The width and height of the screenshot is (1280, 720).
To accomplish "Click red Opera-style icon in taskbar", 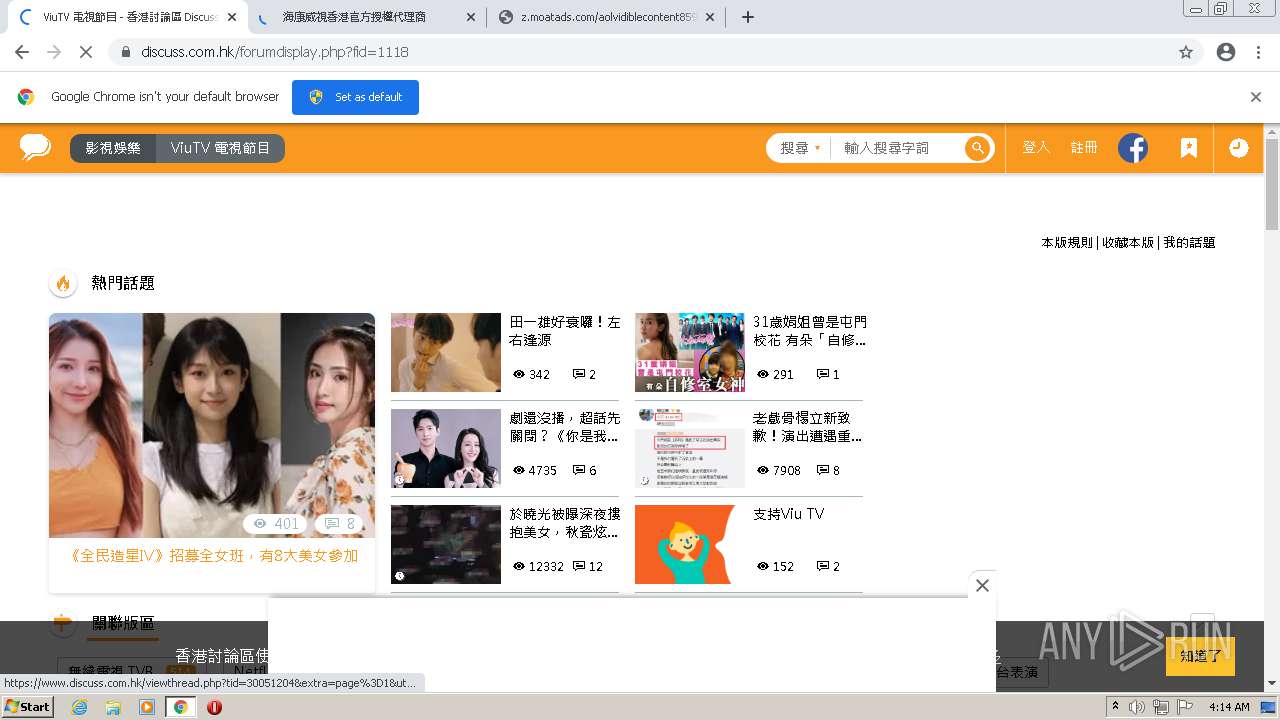I will [214, 707].
